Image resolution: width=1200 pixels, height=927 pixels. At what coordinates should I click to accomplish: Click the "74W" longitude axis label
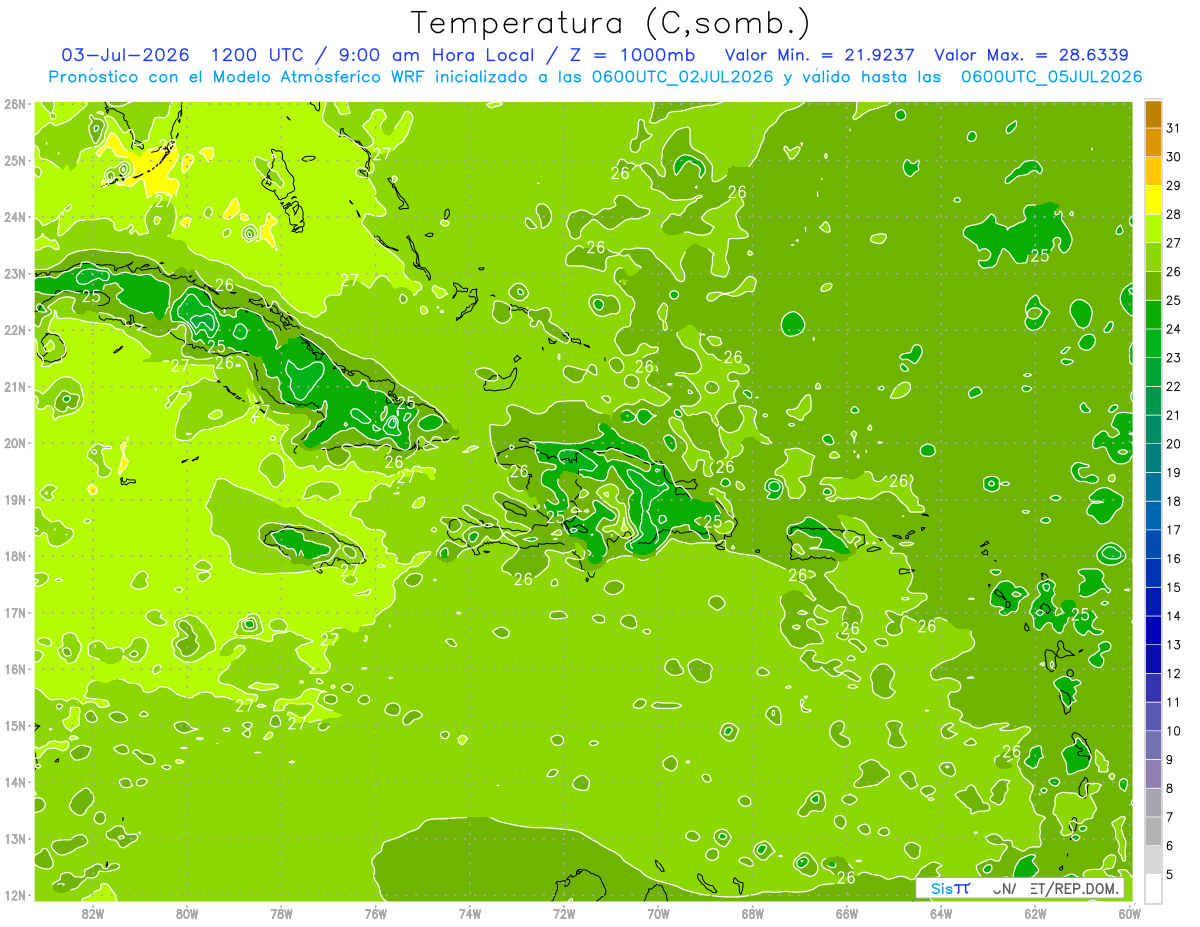[x=470, y=913]
